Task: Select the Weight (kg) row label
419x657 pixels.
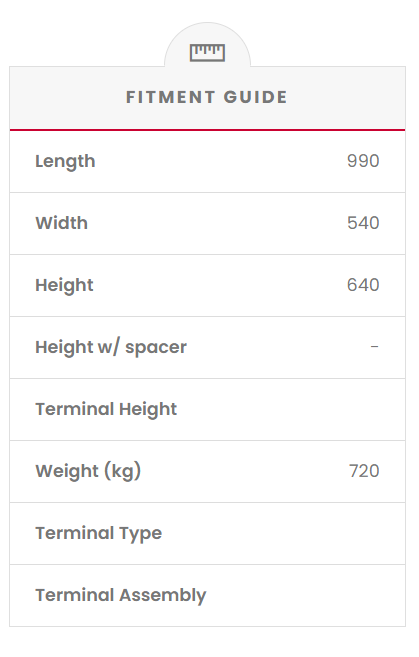Action: (x=88, y=471)
